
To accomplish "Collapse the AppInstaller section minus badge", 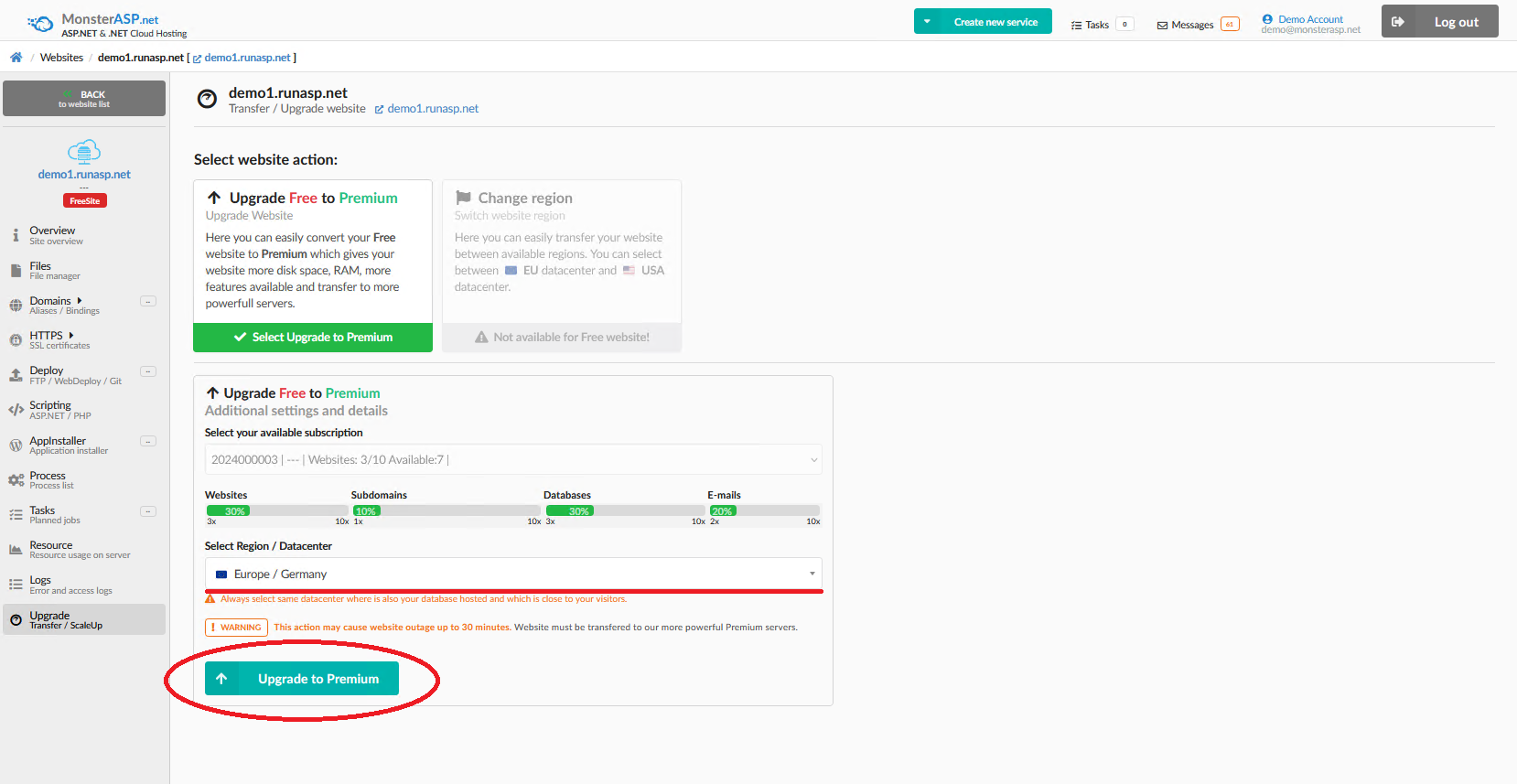I will point(148,442).
